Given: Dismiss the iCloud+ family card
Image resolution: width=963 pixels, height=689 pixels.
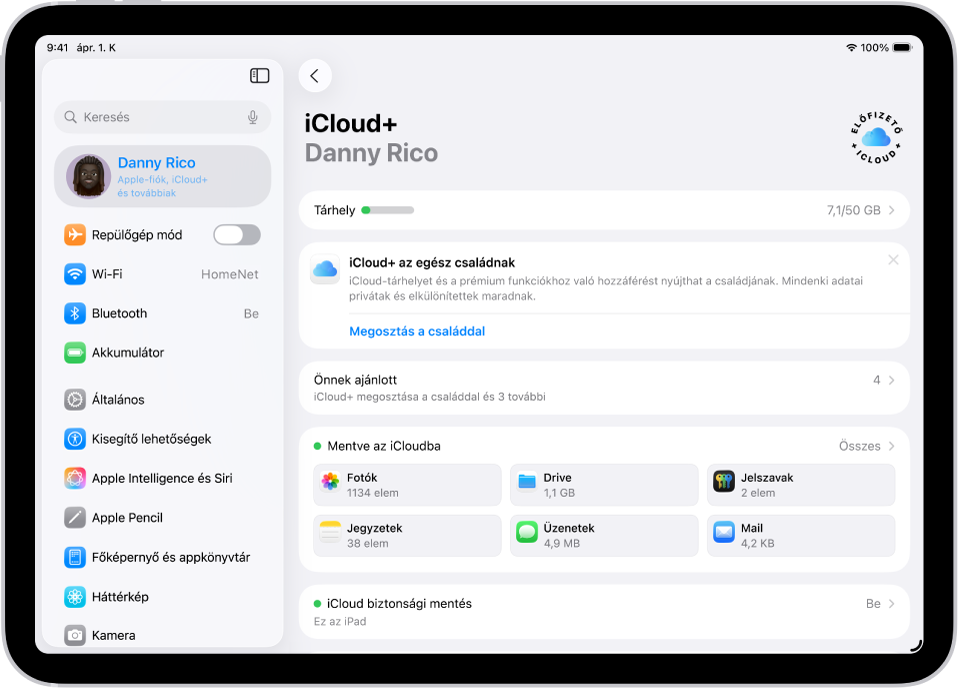Looking at the screenshot, I should (x=893, y=260).
